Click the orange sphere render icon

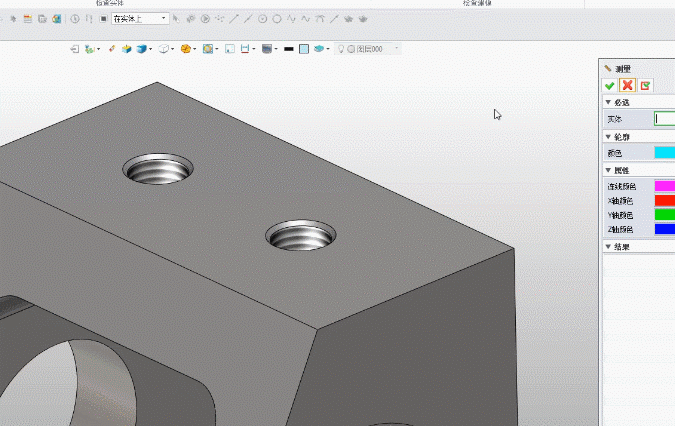[x=186, y=48]
